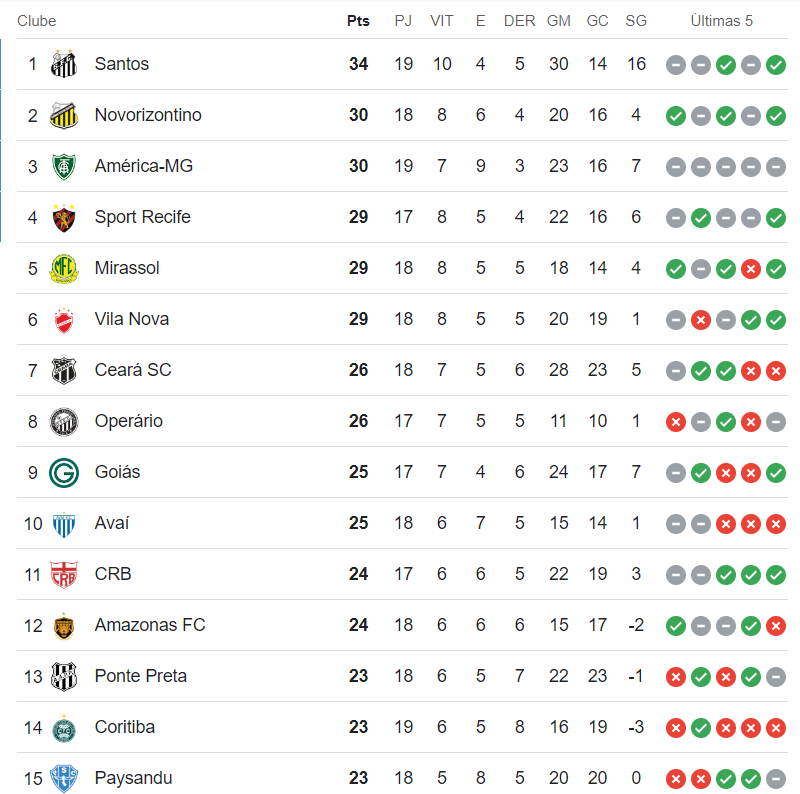The height and width of the screenshot is (794, 800).
Task: Click the Goiás green G crest
Action: [63, 472]
